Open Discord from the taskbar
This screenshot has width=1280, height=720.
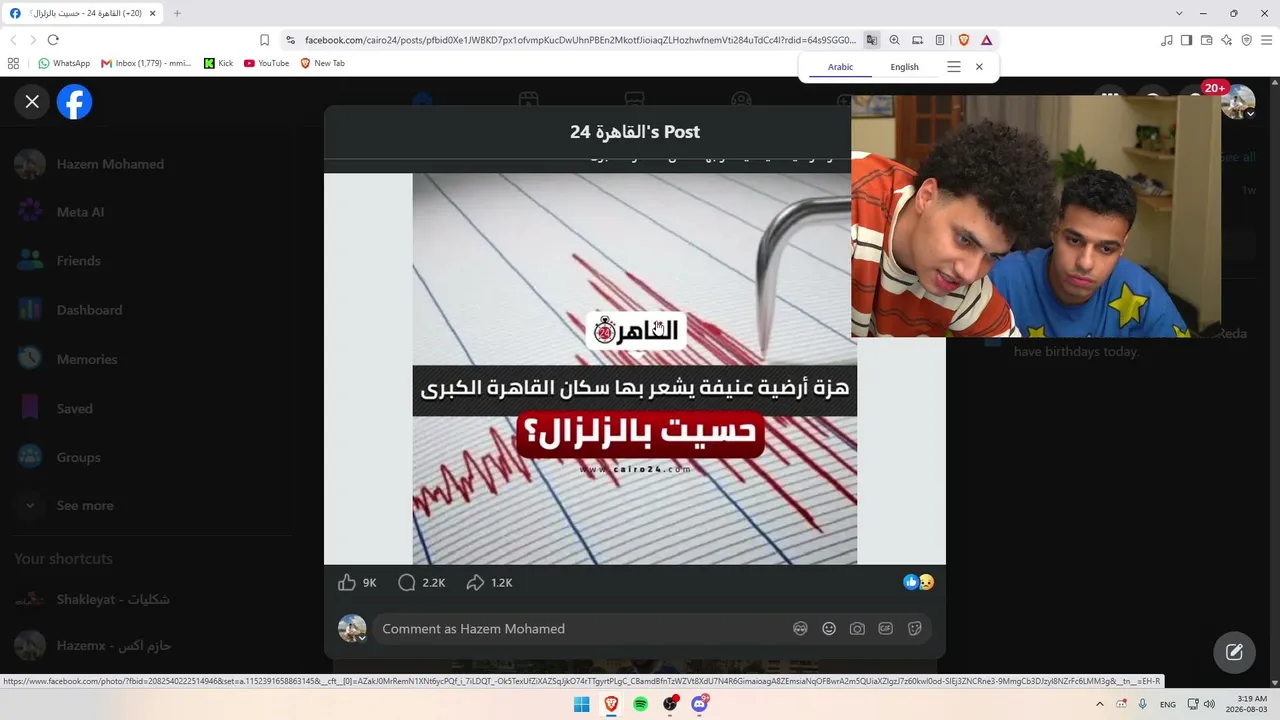(699, 704)
